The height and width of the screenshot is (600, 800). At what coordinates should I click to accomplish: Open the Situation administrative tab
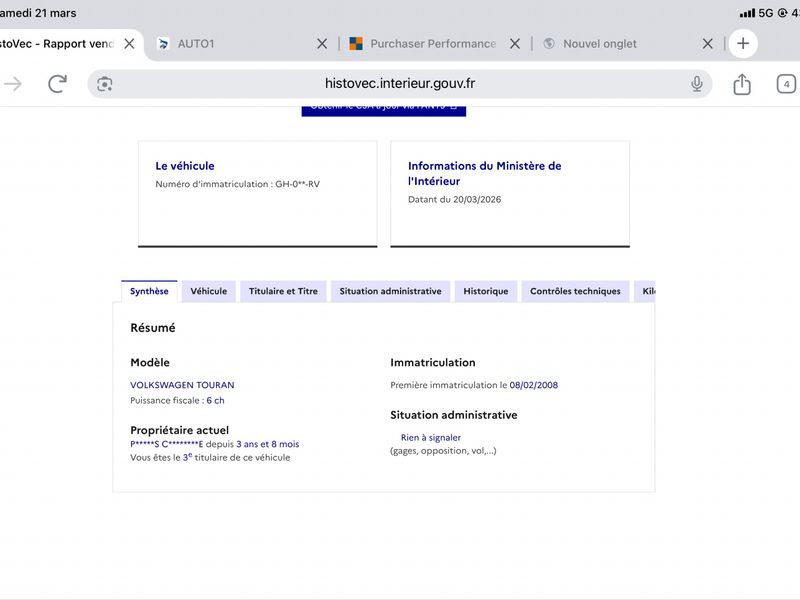click(390, 291)
